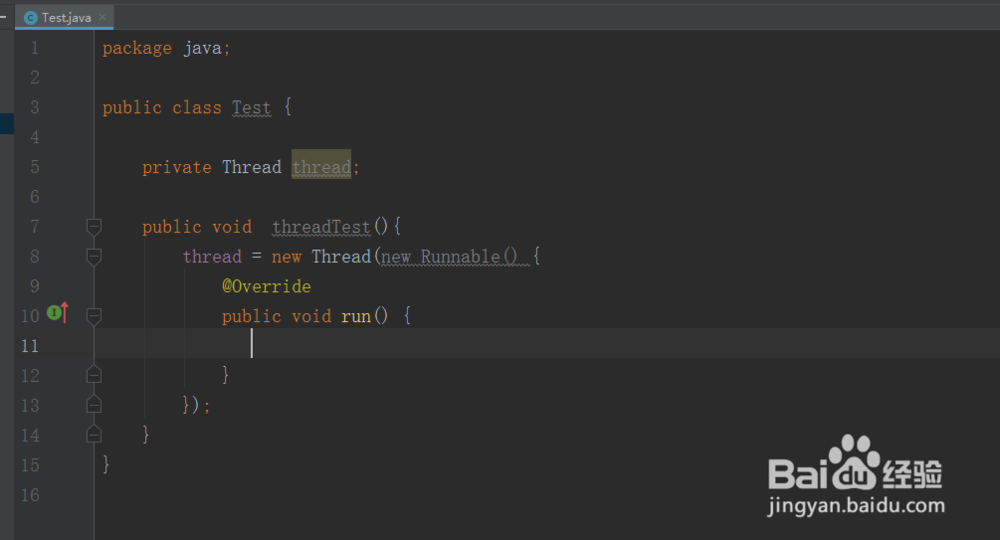
Task: Click the implements-method gutter icon on line 10
Action: pyautogui.click(x=57, y=312)
